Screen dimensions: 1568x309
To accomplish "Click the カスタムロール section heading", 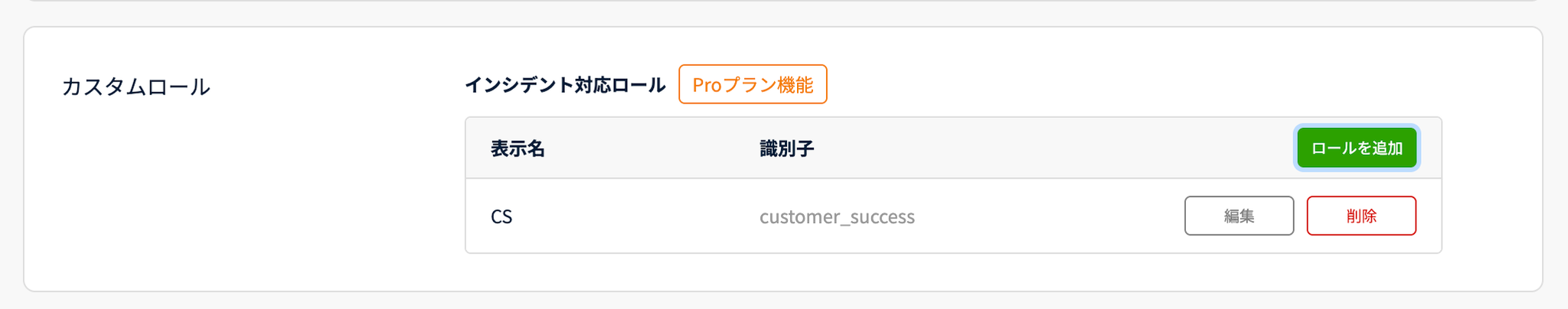I will pos(136,87).
